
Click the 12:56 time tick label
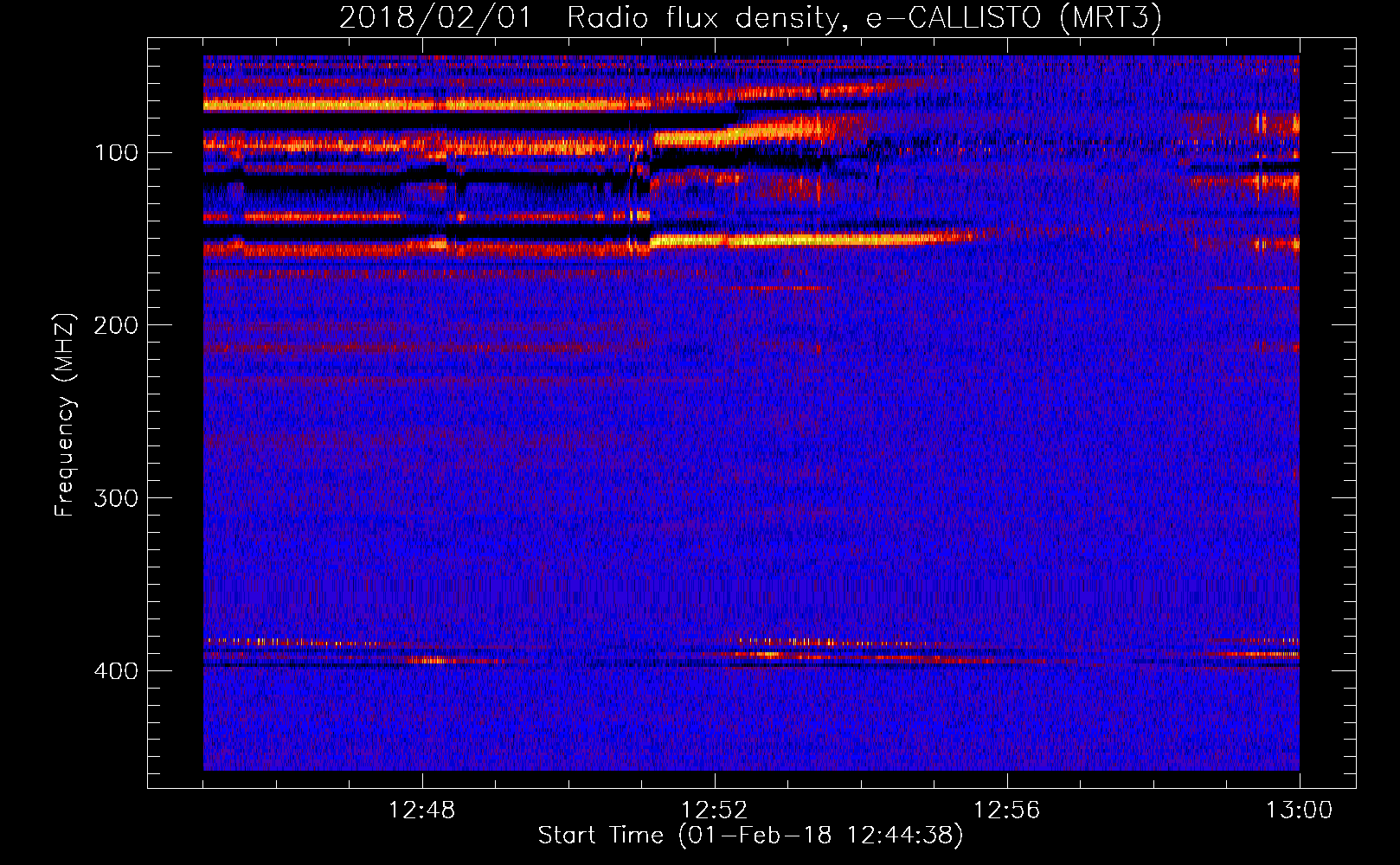pos(1007,811)
